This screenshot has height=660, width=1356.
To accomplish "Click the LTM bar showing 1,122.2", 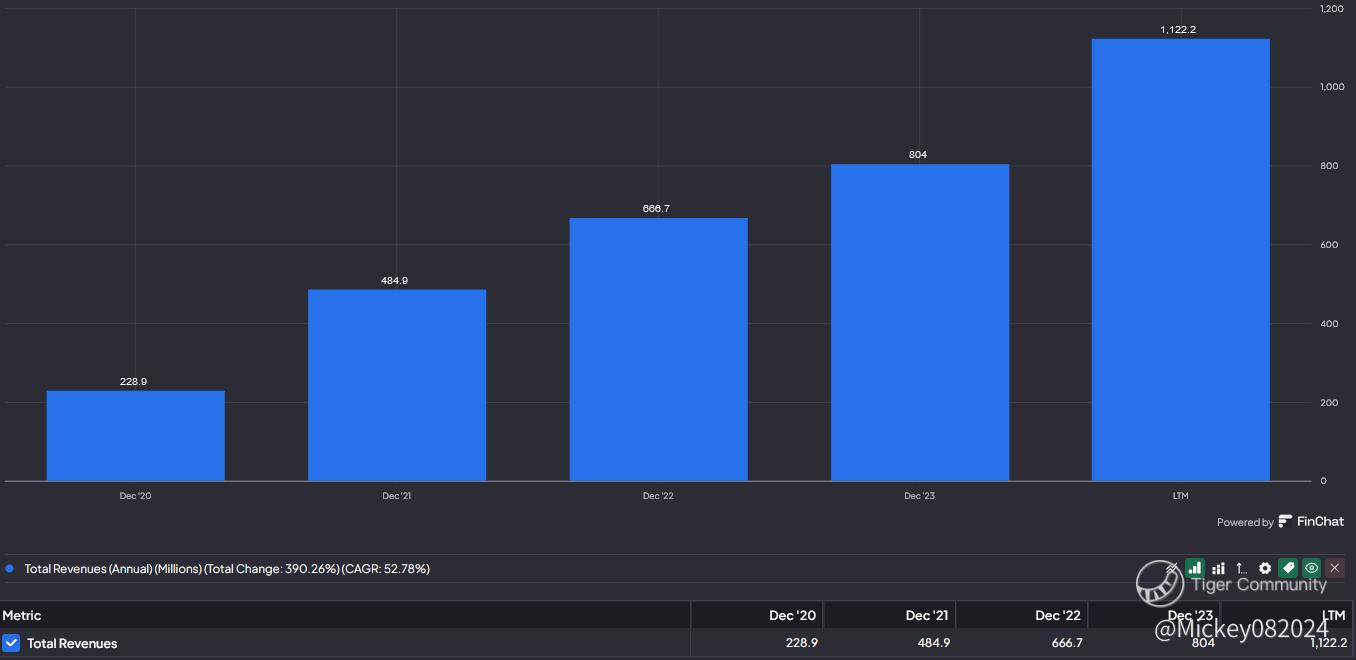I will (x=1181, y=260).
